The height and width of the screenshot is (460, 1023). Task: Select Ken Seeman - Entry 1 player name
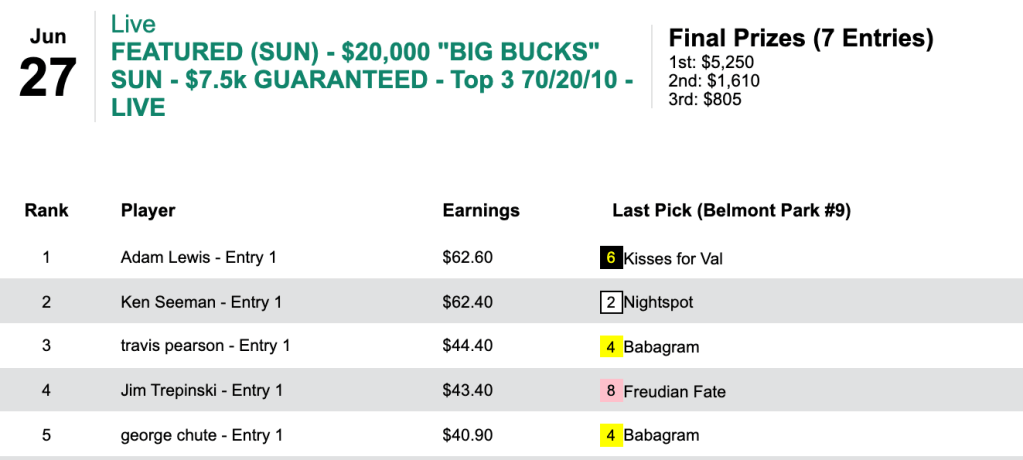201,302
